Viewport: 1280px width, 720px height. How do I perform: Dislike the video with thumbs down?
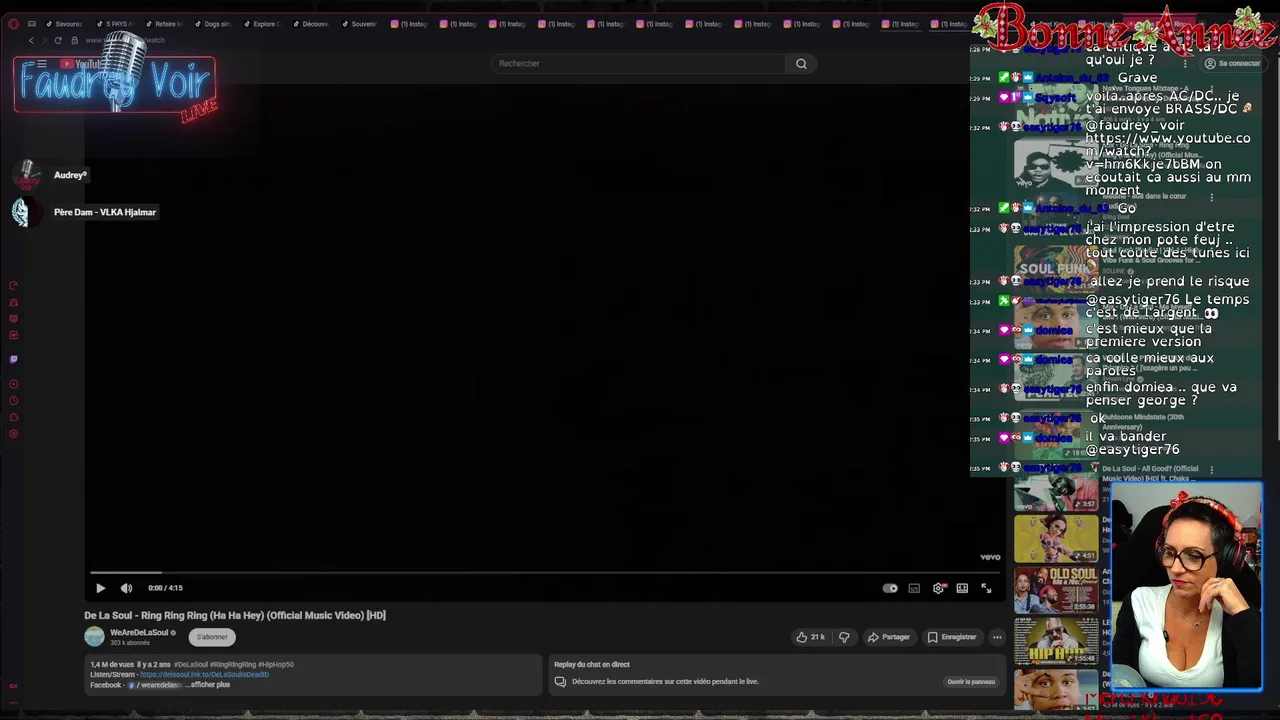pos(844,637)
